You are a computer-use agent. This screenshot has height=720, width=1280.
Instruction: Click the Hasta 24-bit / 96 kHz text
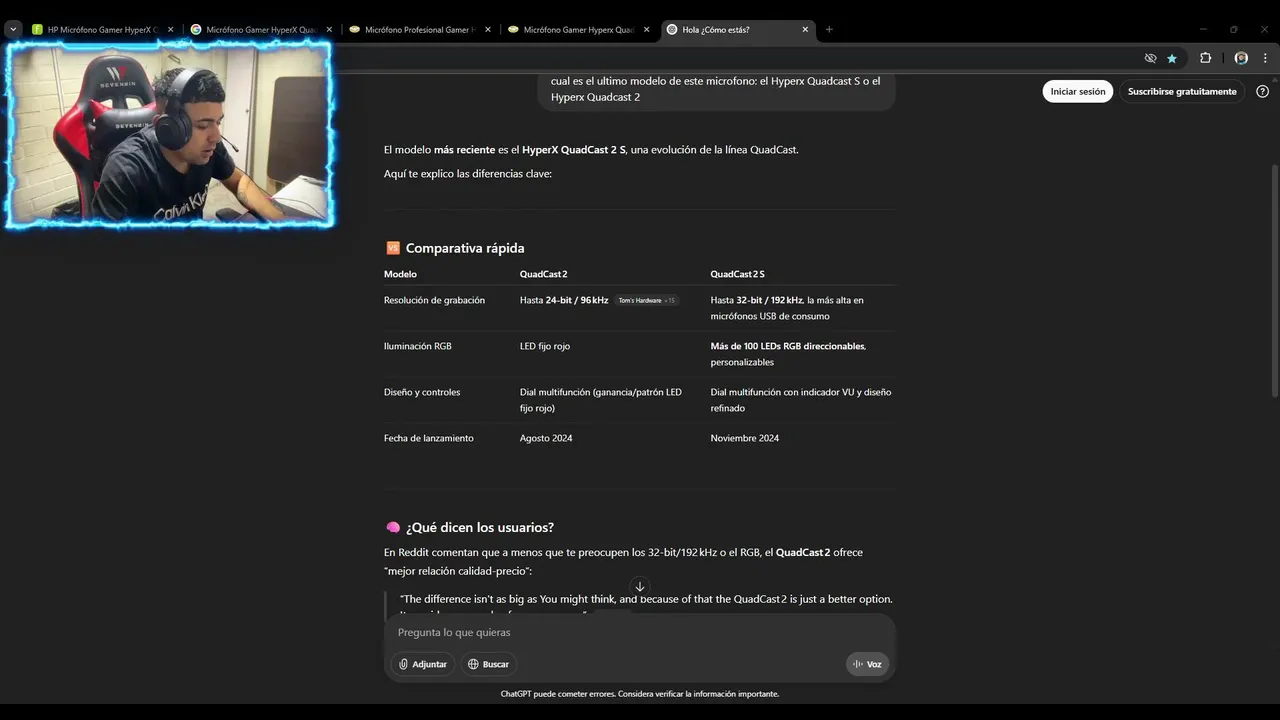564,300
